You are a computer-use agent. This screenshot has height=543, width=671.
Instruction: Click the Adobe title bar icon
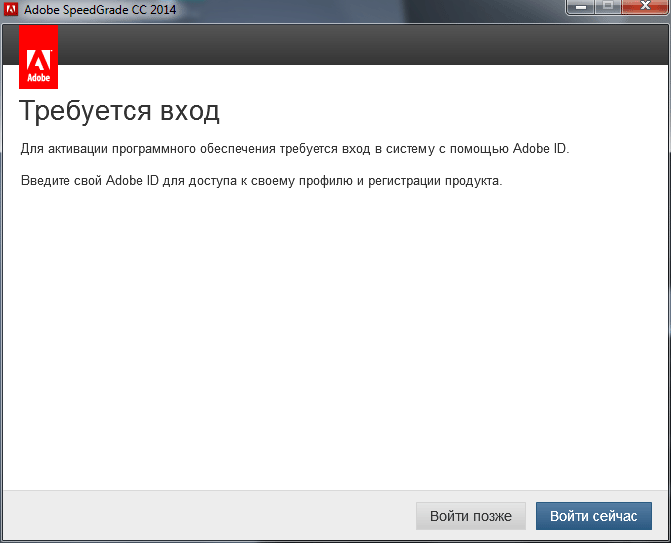click(x=11, y=9)
